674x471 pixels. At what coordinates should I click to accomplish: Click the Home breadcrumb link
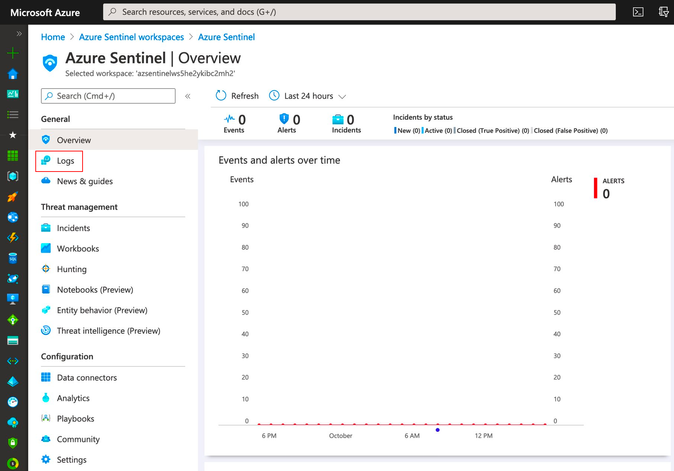click(x=53, y=37)
